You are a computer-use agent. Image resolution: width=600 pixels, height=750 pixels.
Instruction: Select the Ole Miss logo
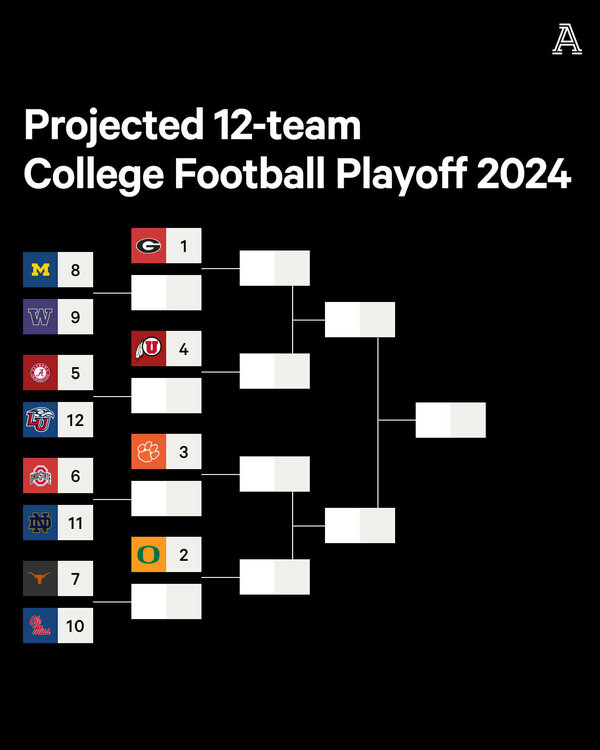pos(40,626)
